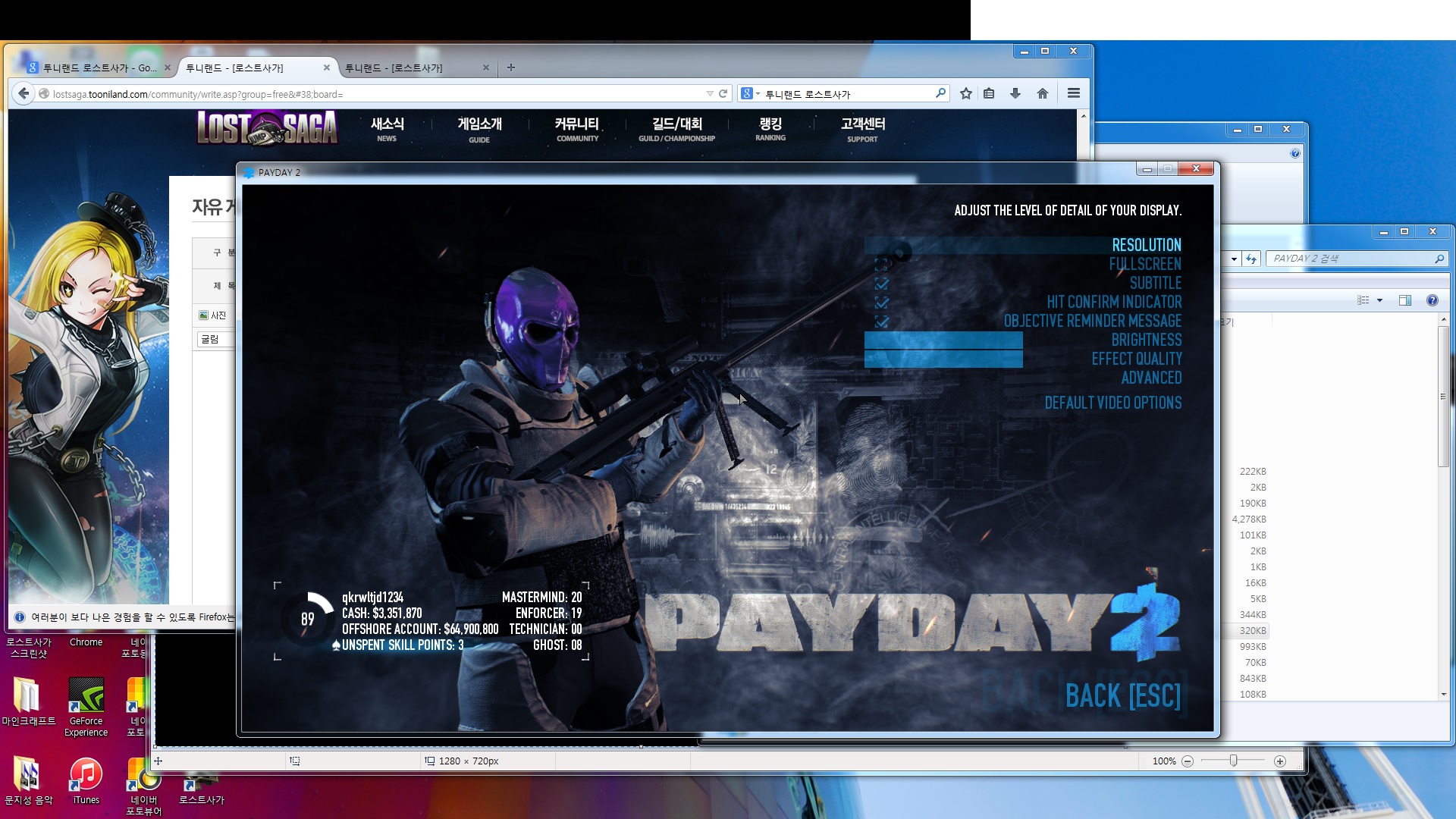Click the Lost Saga logo
The height and width of the screenshot is (819, 1456).
coord(267,127)
